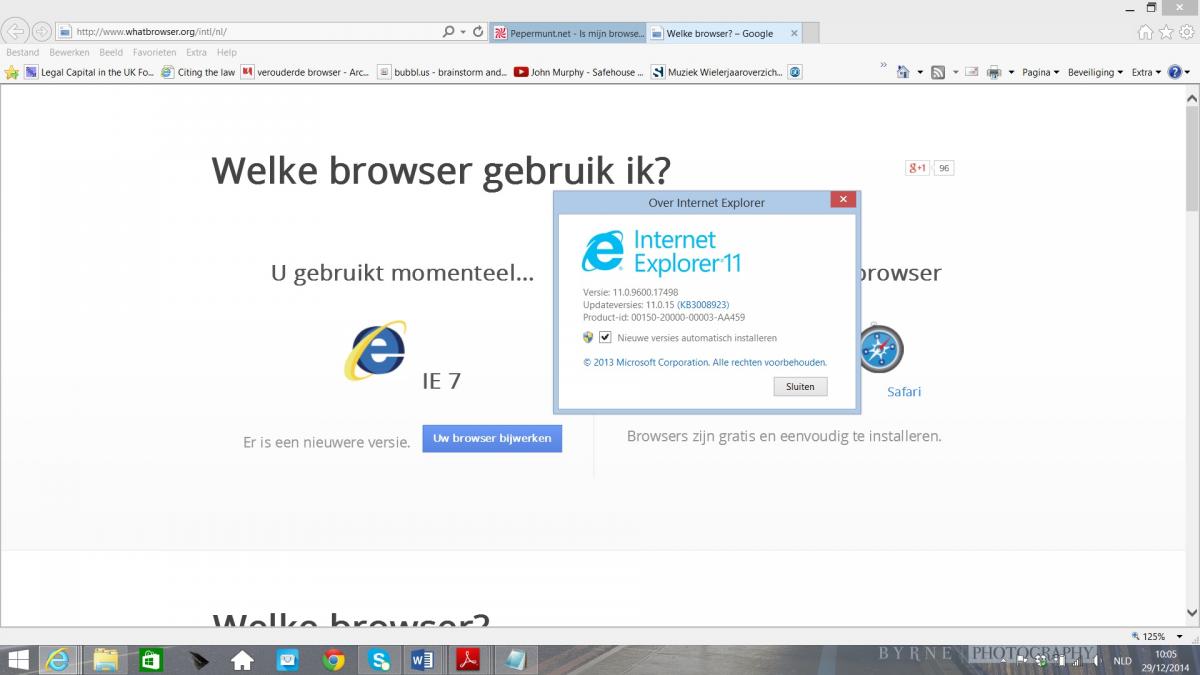Expand favorites bar overflow chevron

tap(883, 65)
